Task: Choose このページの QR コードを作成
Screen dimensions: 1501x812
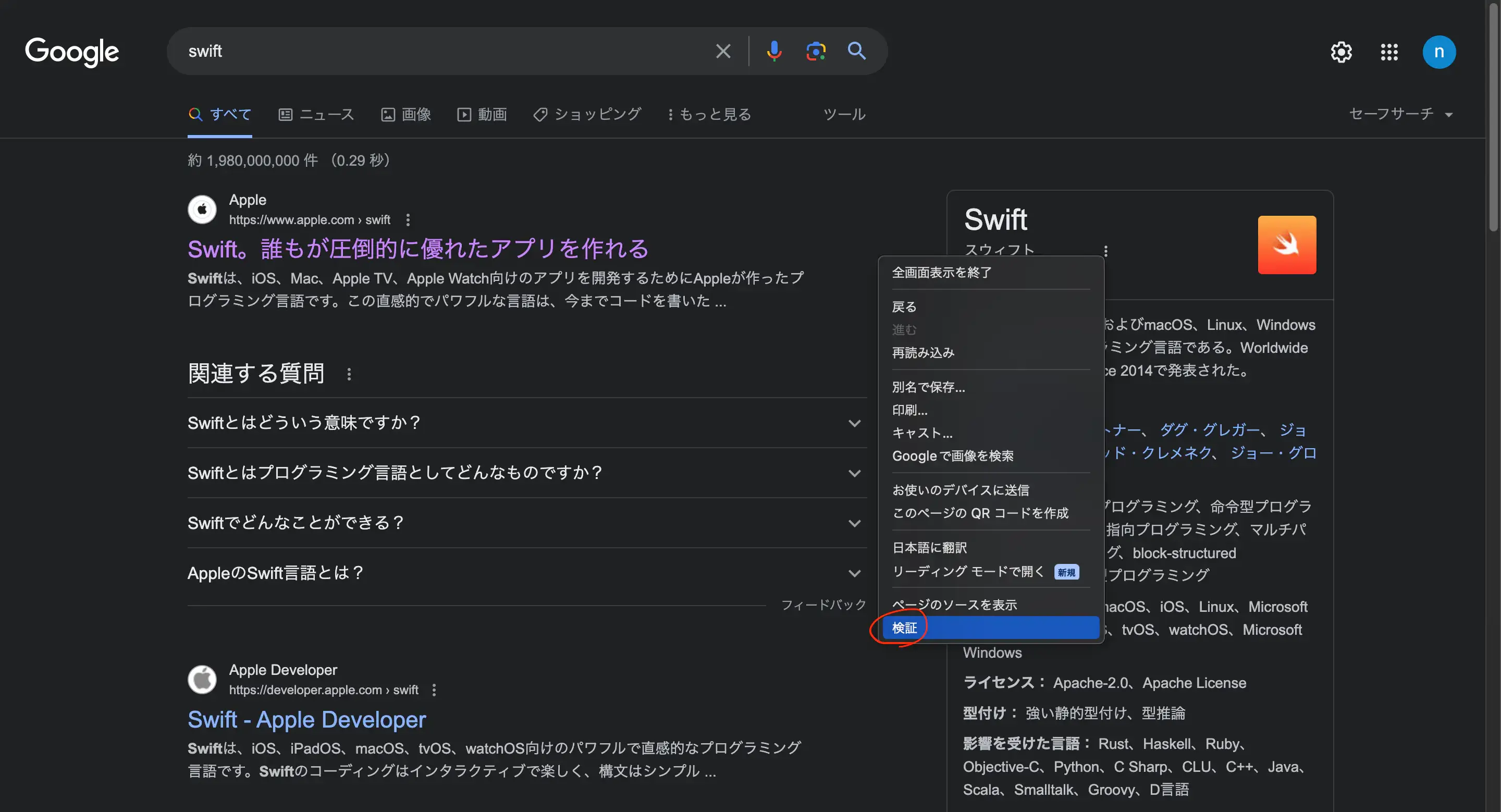Action: [x=991, y=513]
